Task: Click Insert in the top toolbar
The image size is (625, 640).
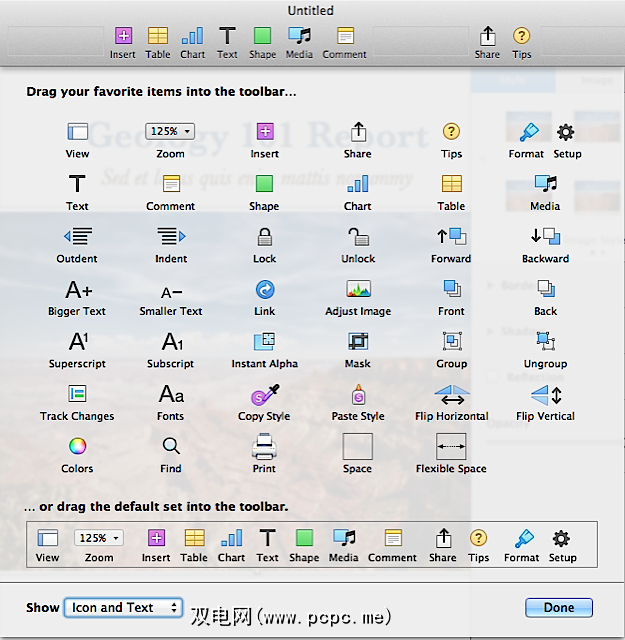Action: coord(123,37)
